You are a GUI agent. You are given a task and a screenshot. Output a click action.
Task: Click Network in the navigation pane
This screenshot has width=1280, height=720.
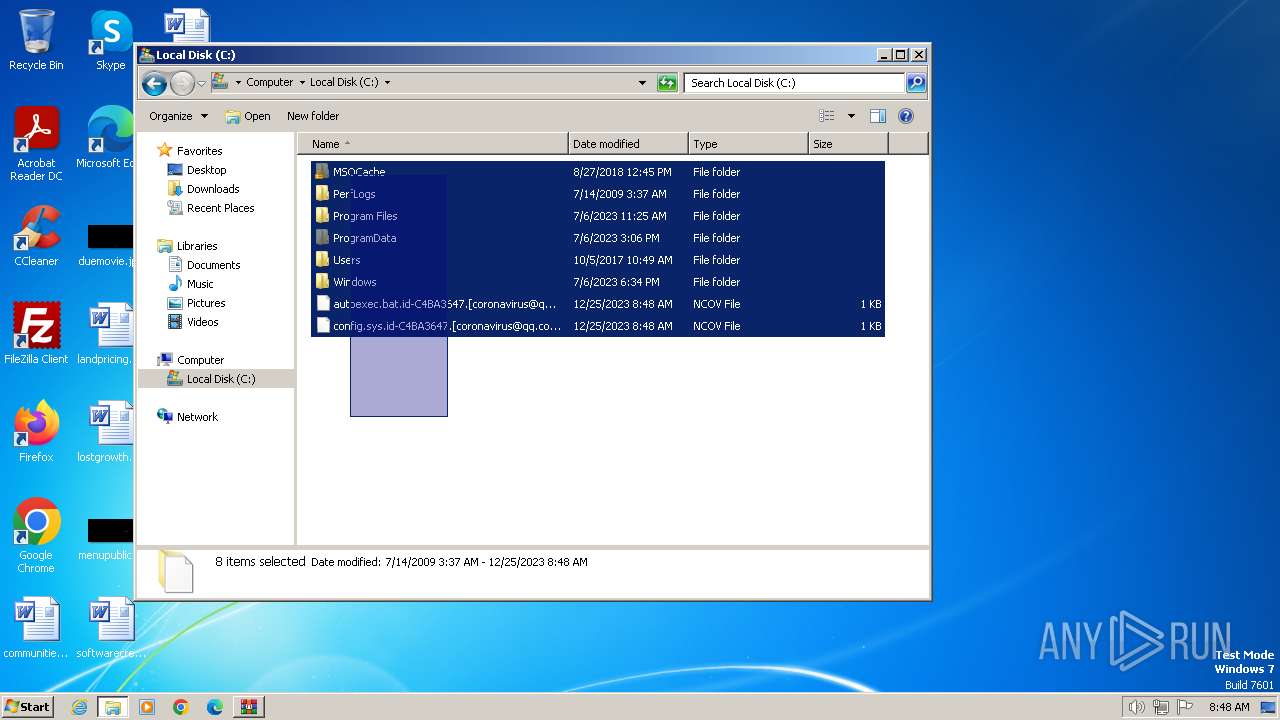197,417
